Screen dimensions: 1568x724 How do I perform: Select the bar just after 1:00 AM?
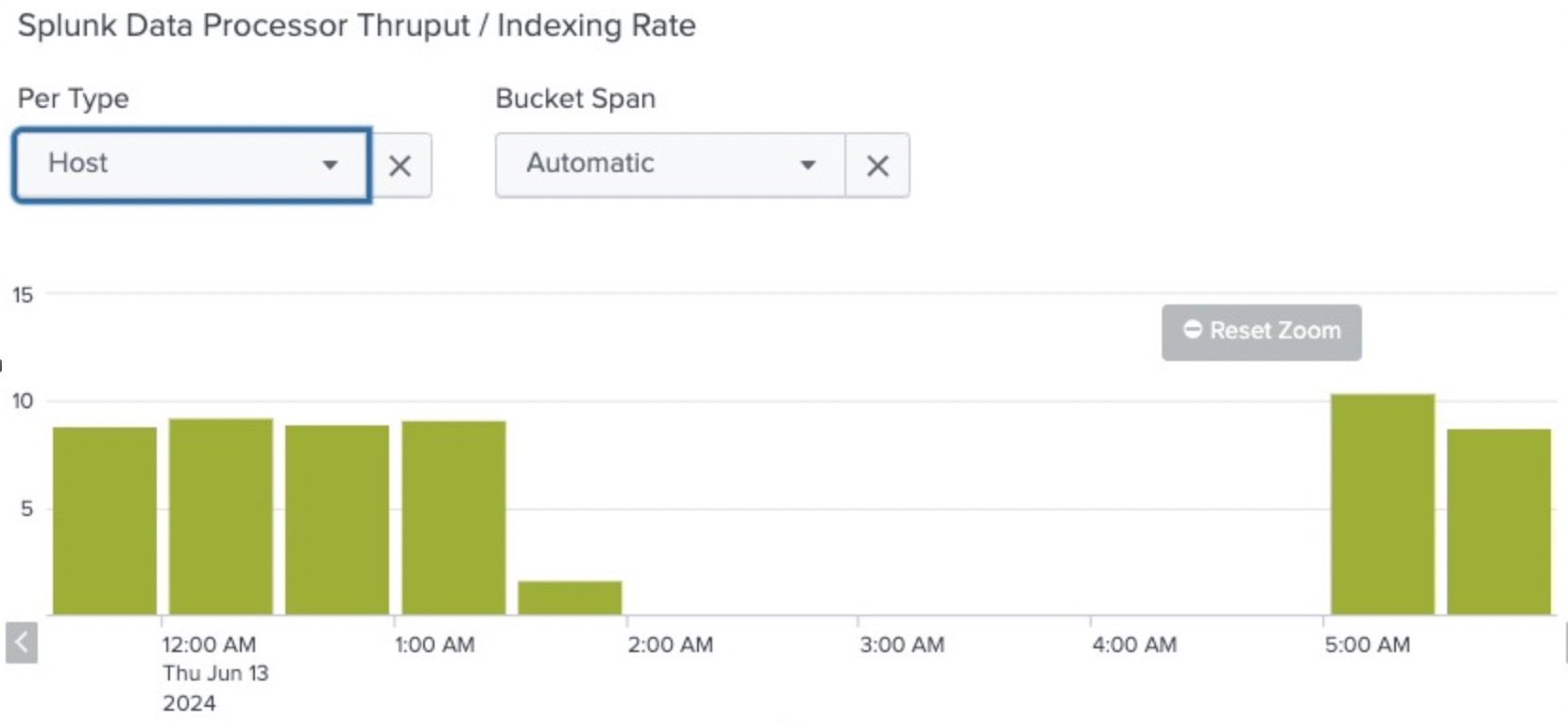click(453, 518)
